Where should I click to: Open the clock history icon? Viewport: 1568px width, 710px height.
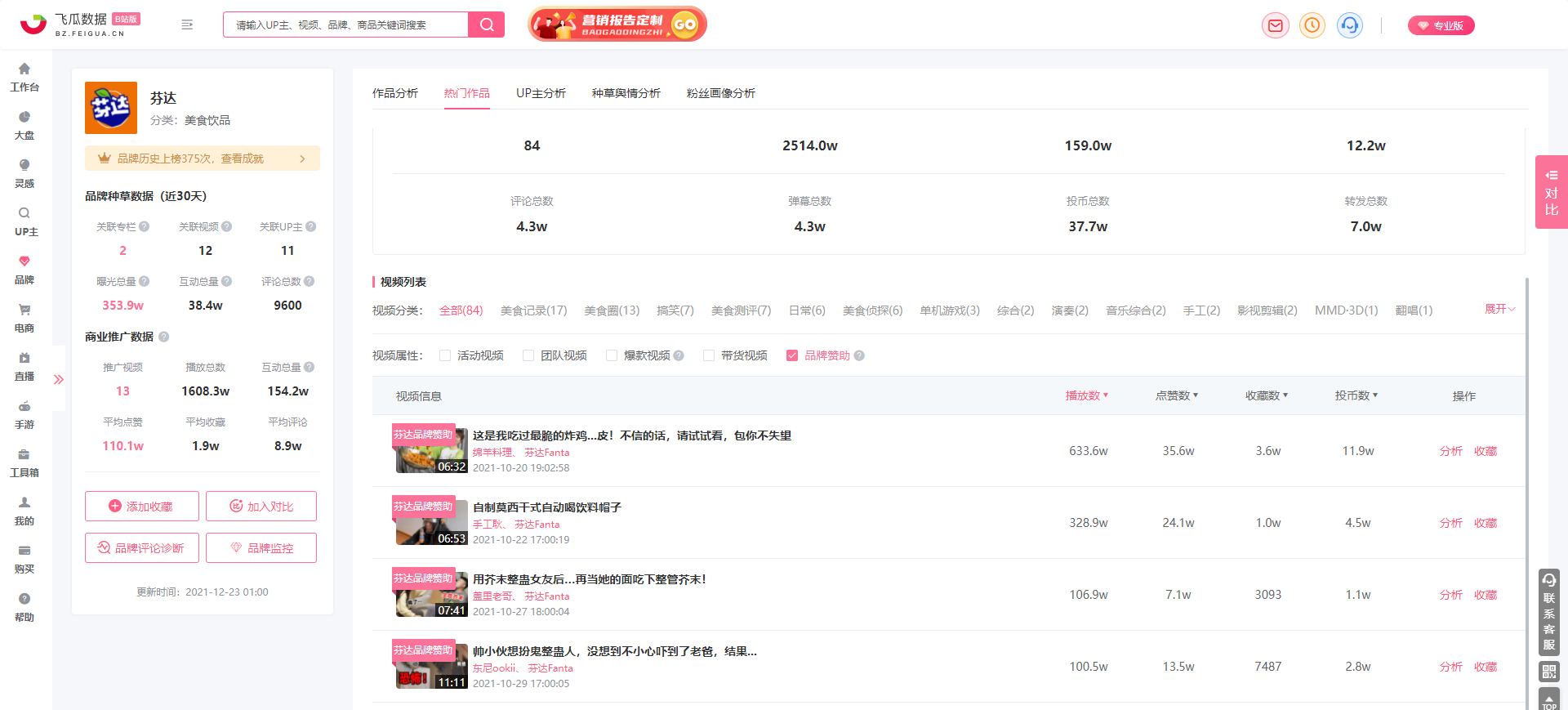pyautogui.click(x=1312, y=25)
